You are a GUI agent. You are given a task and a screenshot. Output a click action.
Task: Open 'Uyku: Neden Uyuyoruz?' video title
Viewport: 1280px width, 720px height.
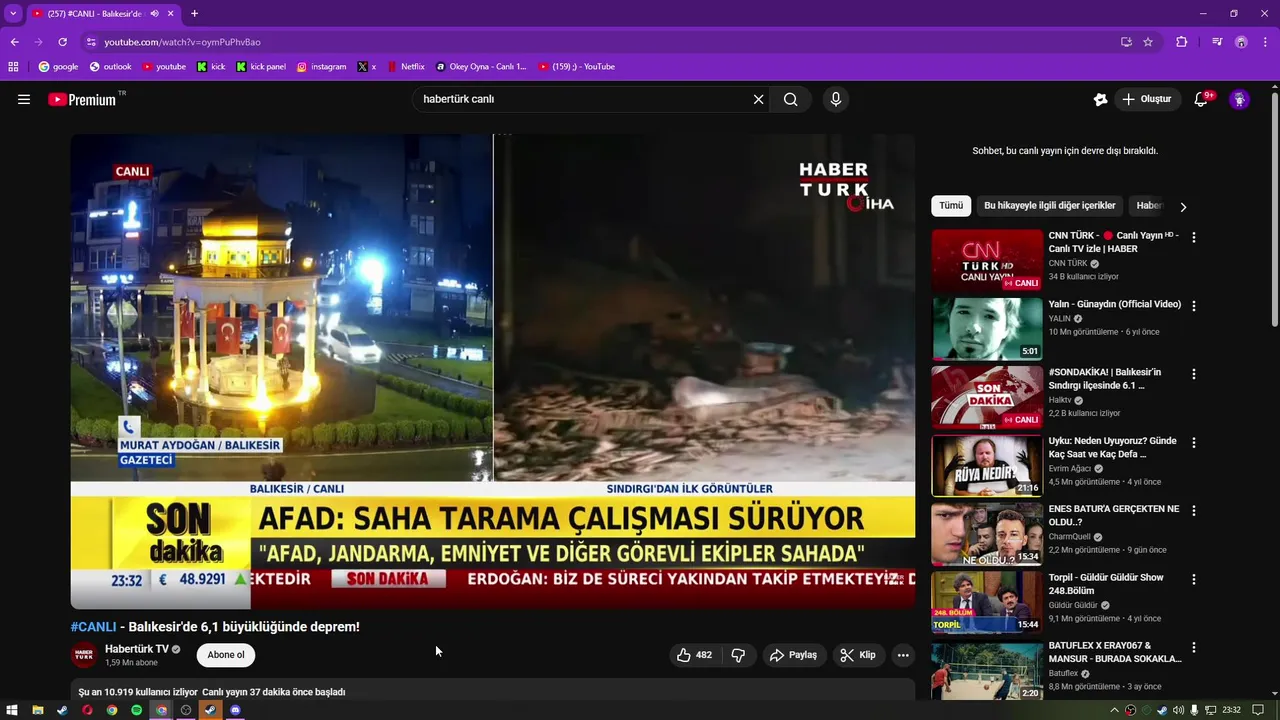click(x=1112, y=447)
